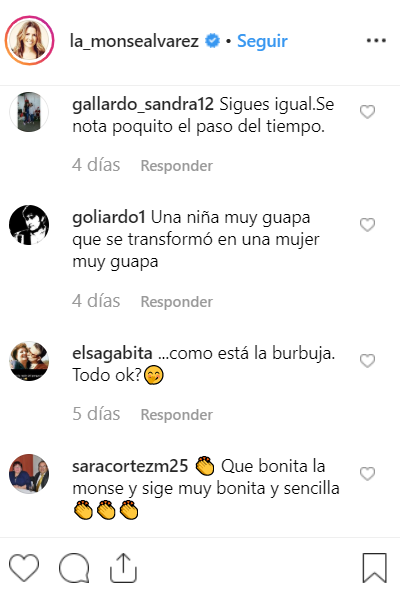Share the post via the share icon
This screenshot has height=590, width=400.
(123, 567)
